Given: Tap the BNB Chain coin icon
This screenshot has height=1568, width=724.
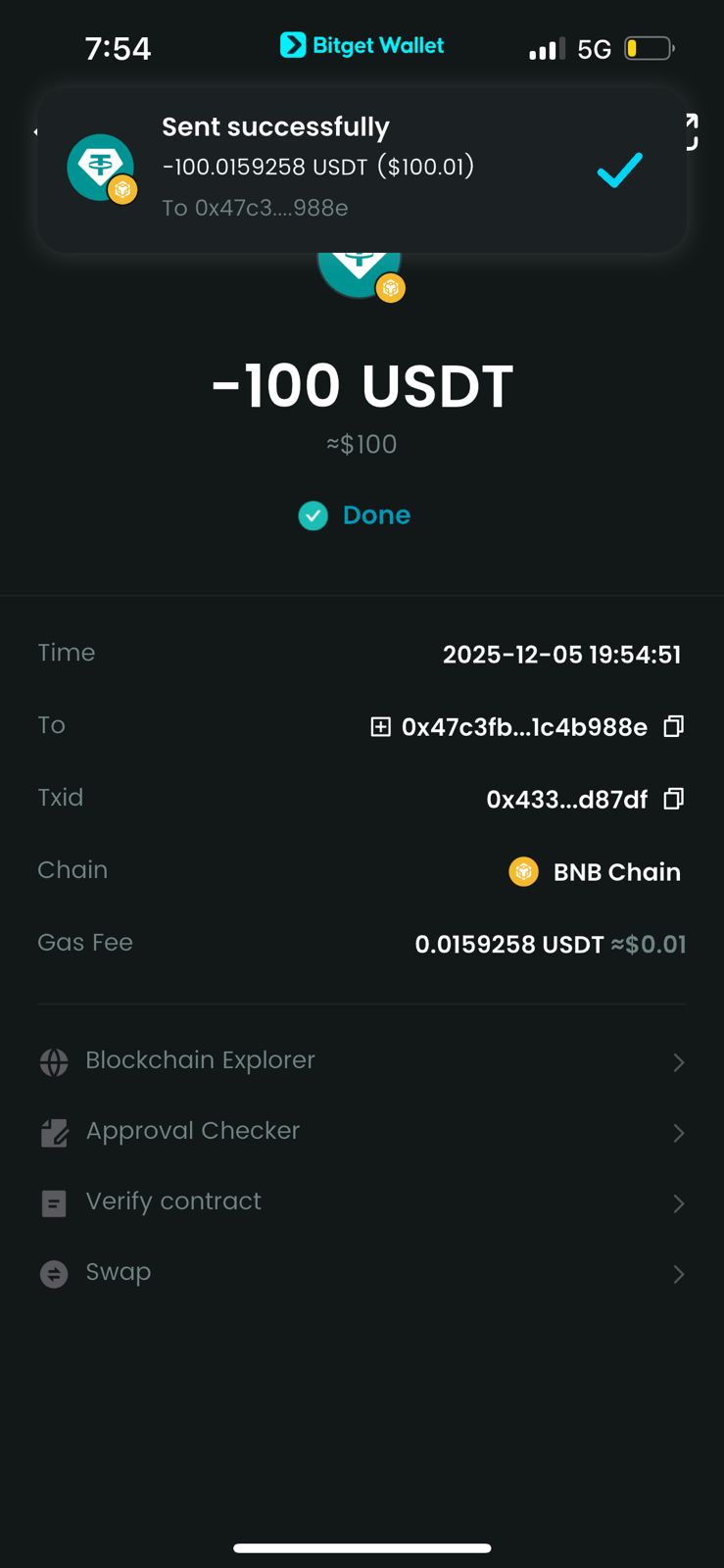Looking at the screenshot, I should tap(524, 871).
